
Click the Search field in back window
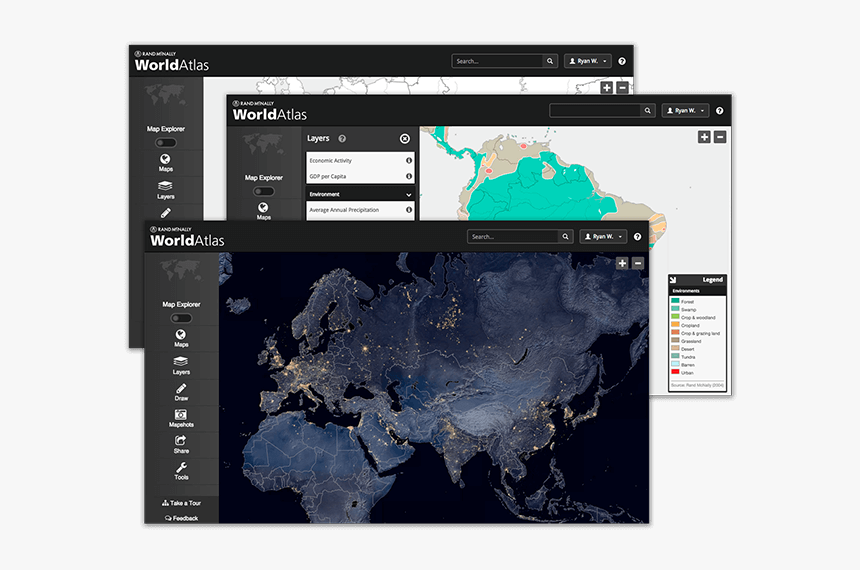coord(497,61)
